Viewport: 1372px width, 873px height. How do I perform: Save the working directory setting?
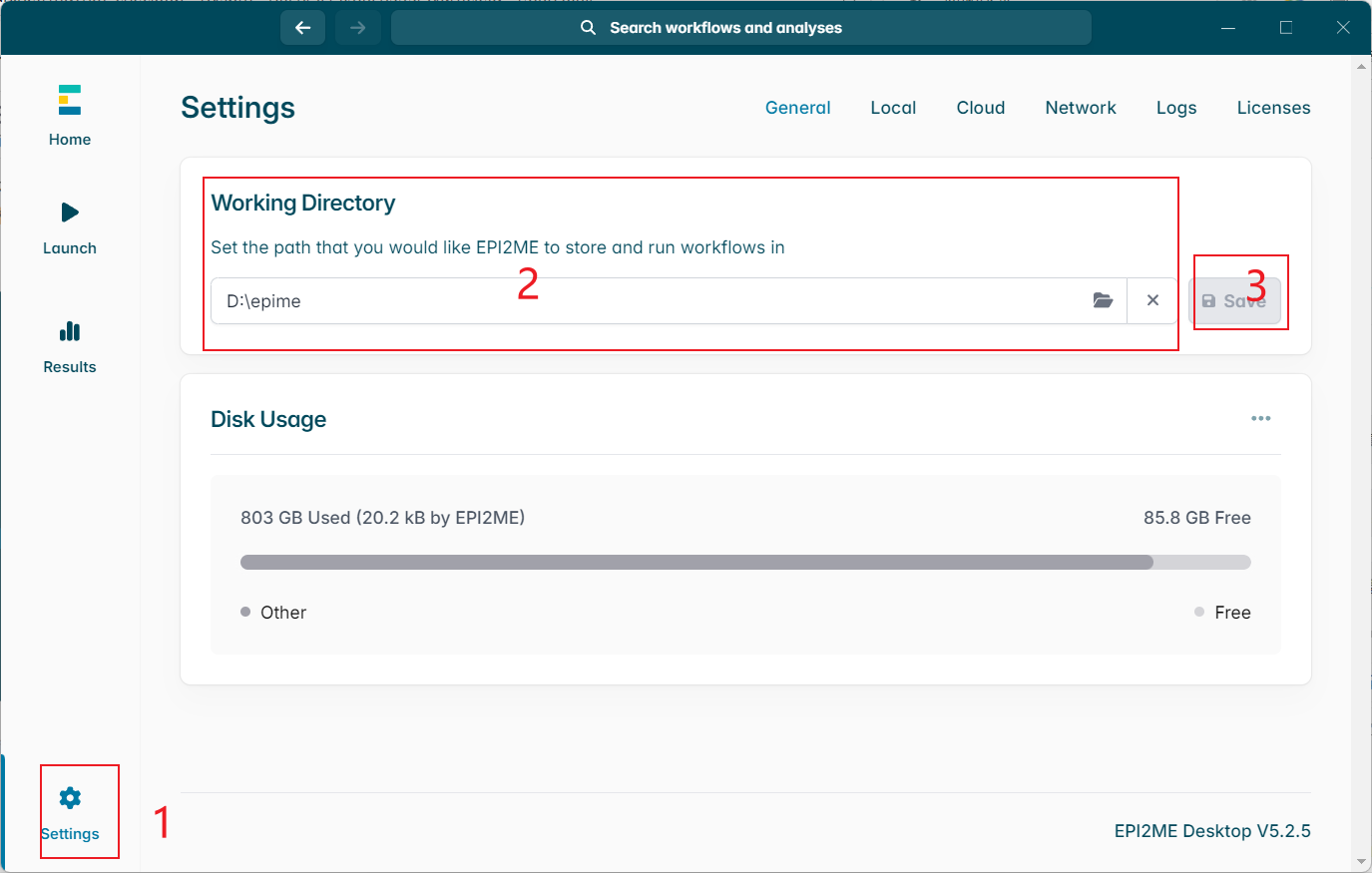tap(1234, 301)
